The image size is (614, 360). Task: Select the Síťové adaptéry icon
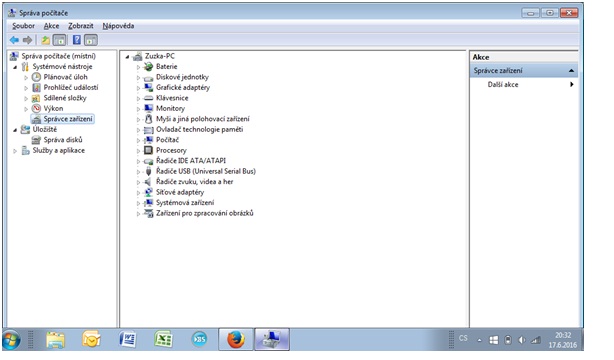point(148,192)
